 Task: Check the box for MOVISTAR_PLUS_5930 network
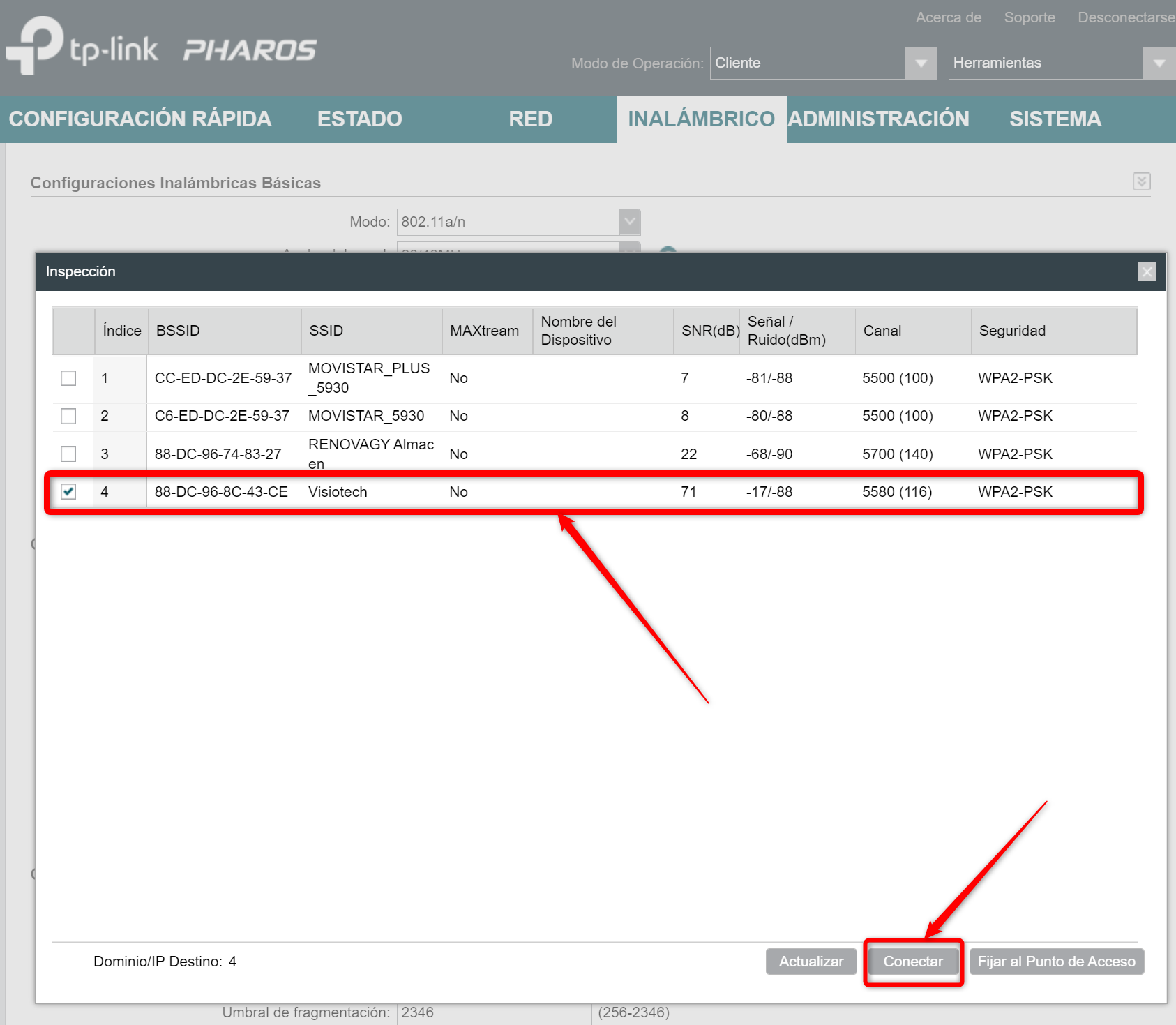pyautogui.click(x=68, y=378)
